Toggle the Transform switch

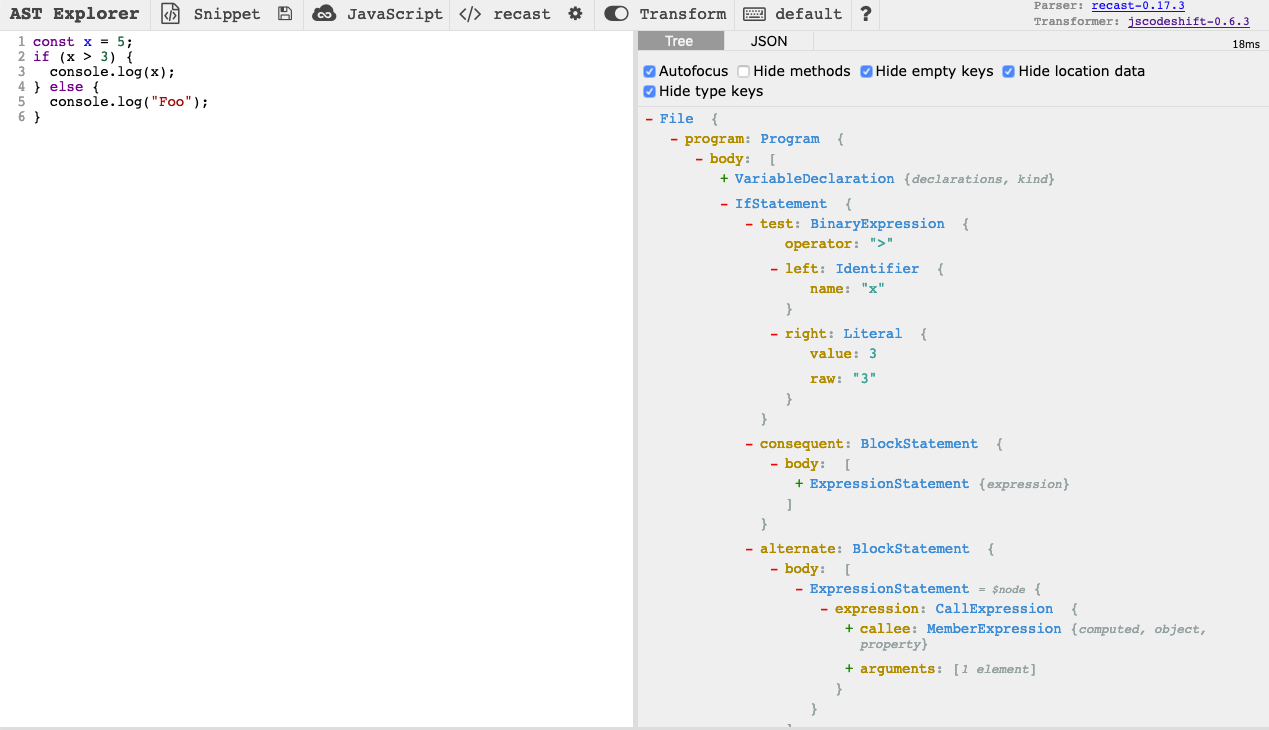point(615,14)
